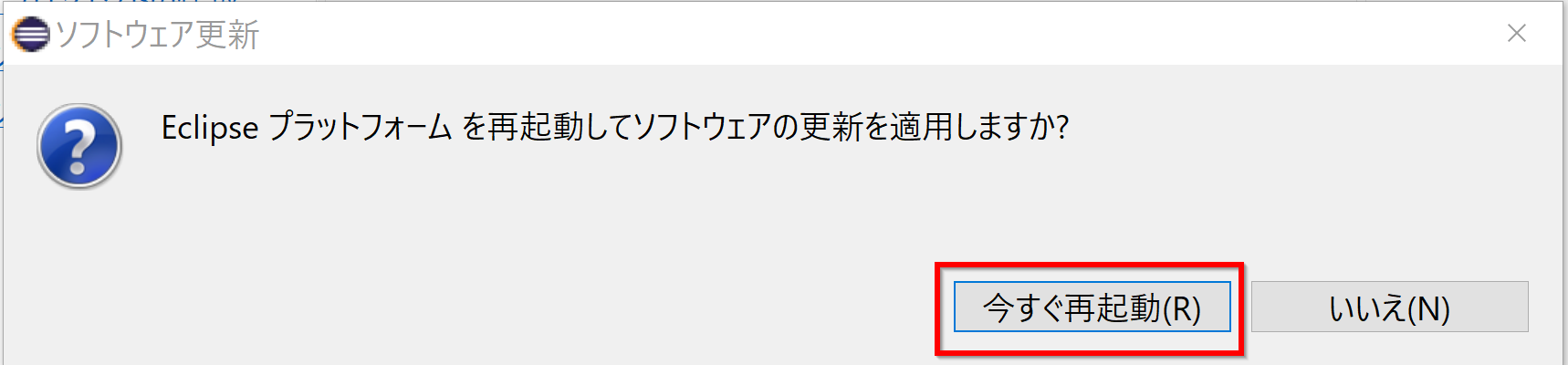Image resolution: width=1568 pixels, height=365 pixels.
Task: Click the Eclipse logo in title bar
Action: 30,35
